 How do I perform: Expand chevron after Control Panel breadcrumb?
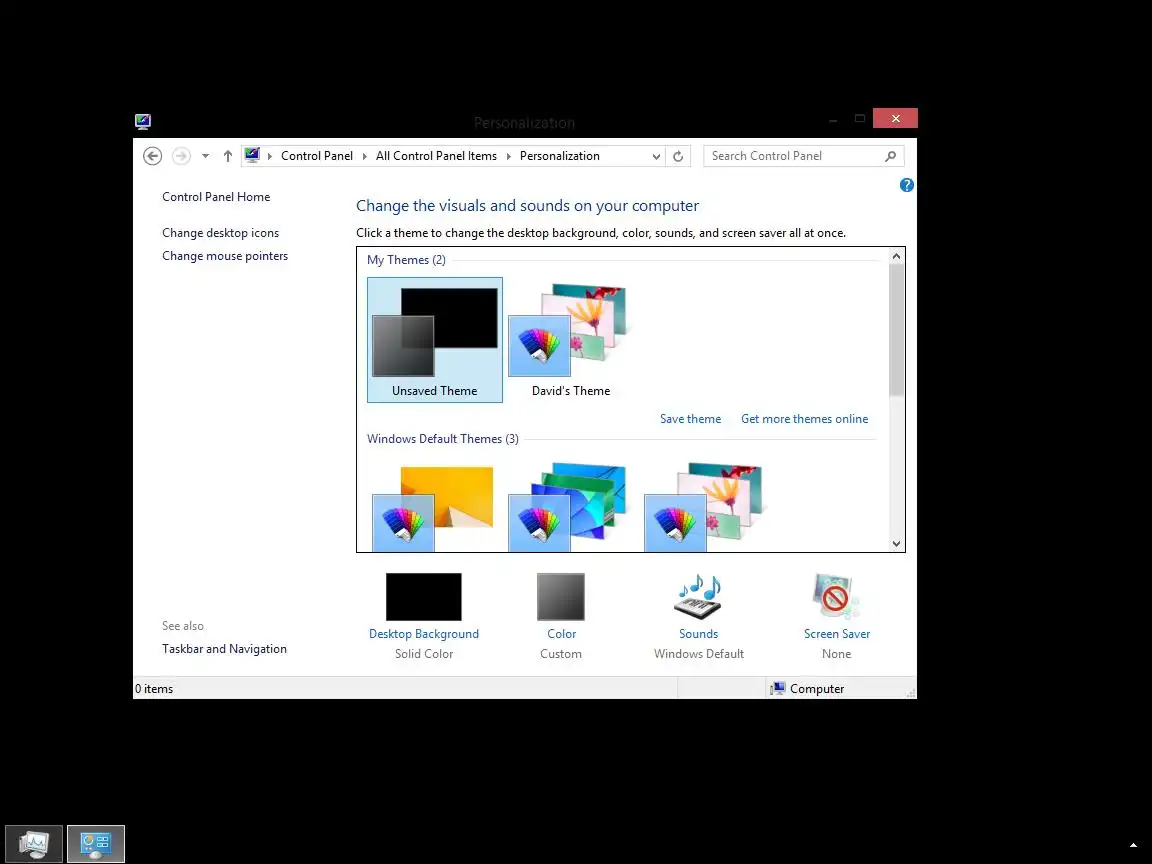(x=364, y=156)
